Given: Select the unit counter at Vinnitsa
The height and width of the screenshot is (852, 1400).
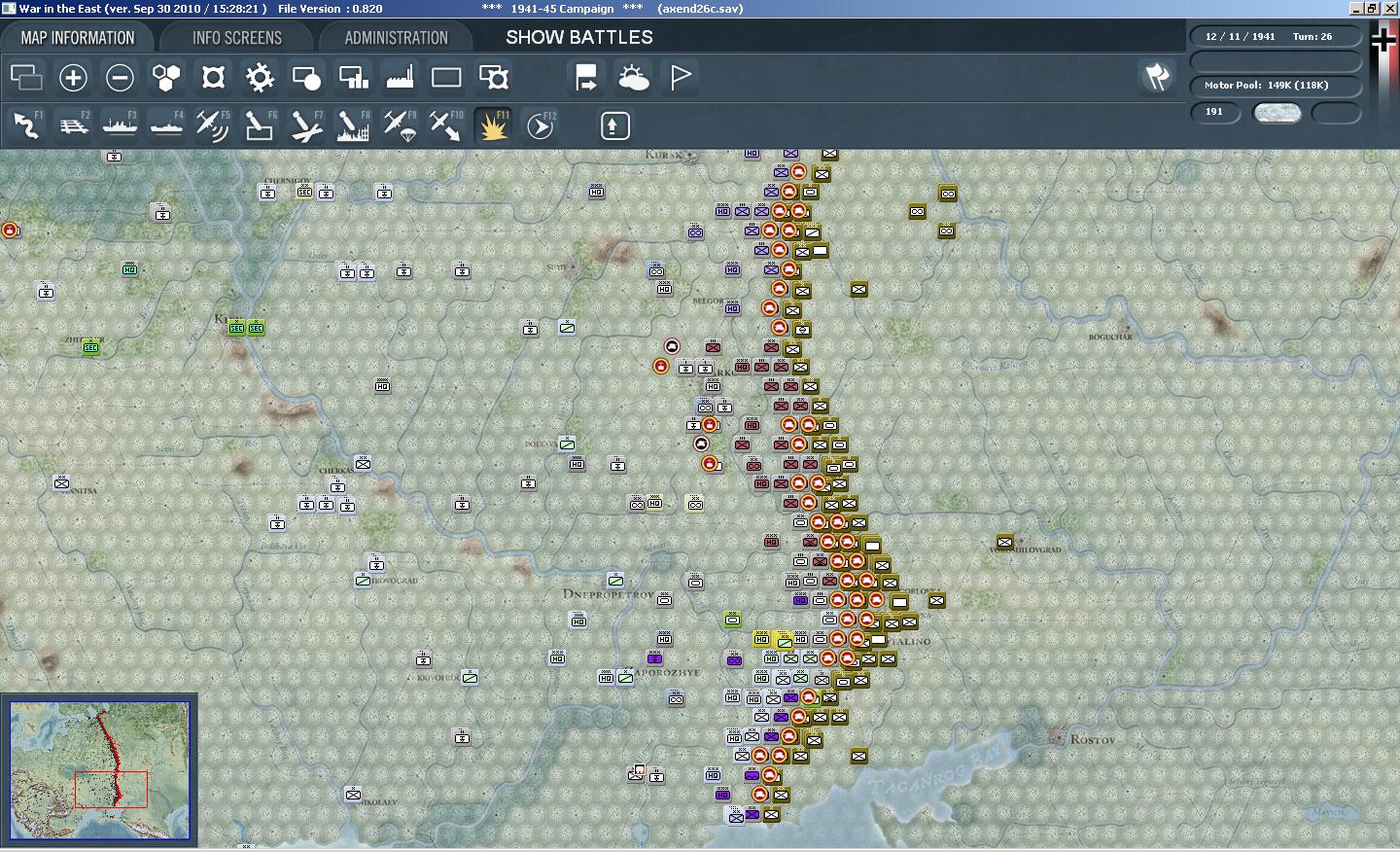Looking at the screenshot, I should point(62,483).
